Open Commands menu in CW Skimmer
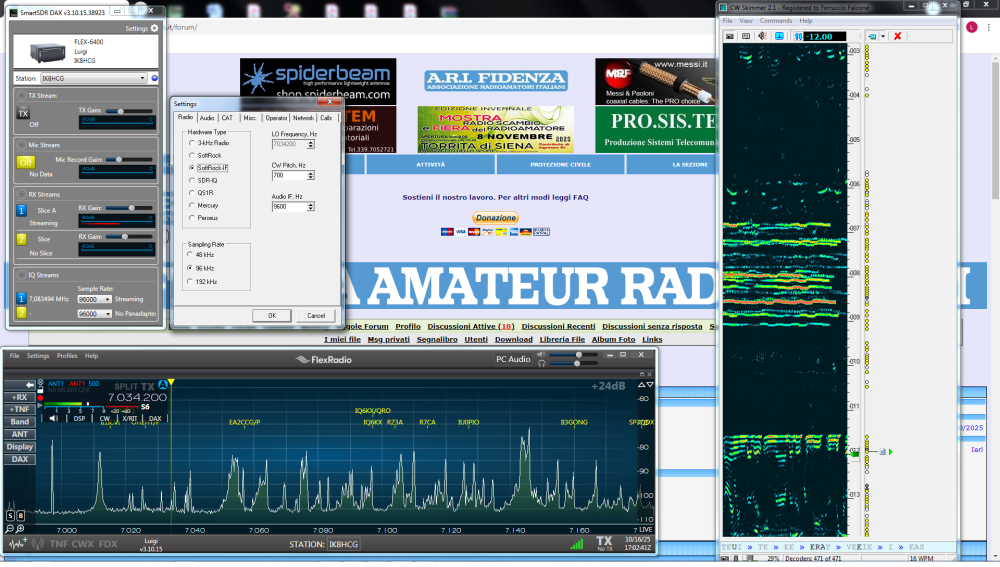The width and height of the screenshot is (1000, 567). (x=776, y=21)
